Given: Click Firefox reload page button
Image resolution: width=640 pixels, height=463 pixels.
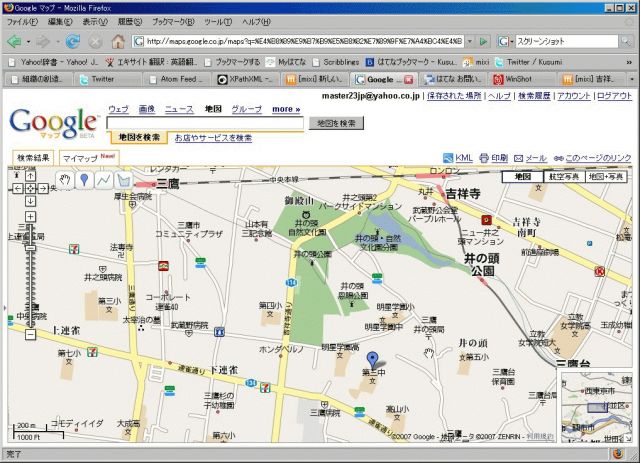Looking at the screenshot, I should pos(73,41).
